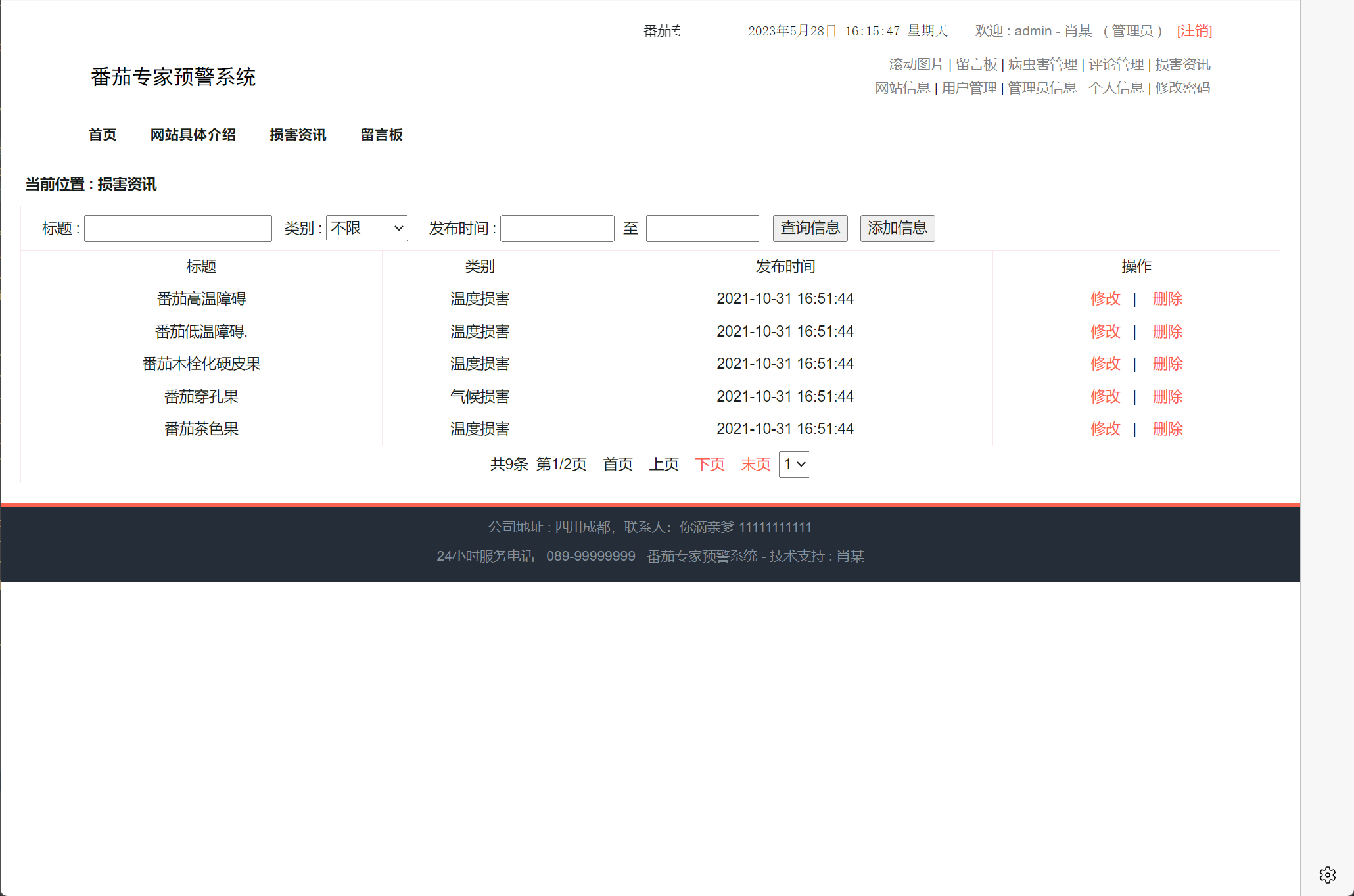1354x896 pixels.
Task: Go to 用户管理 page
Action: (x=969, y=88)
